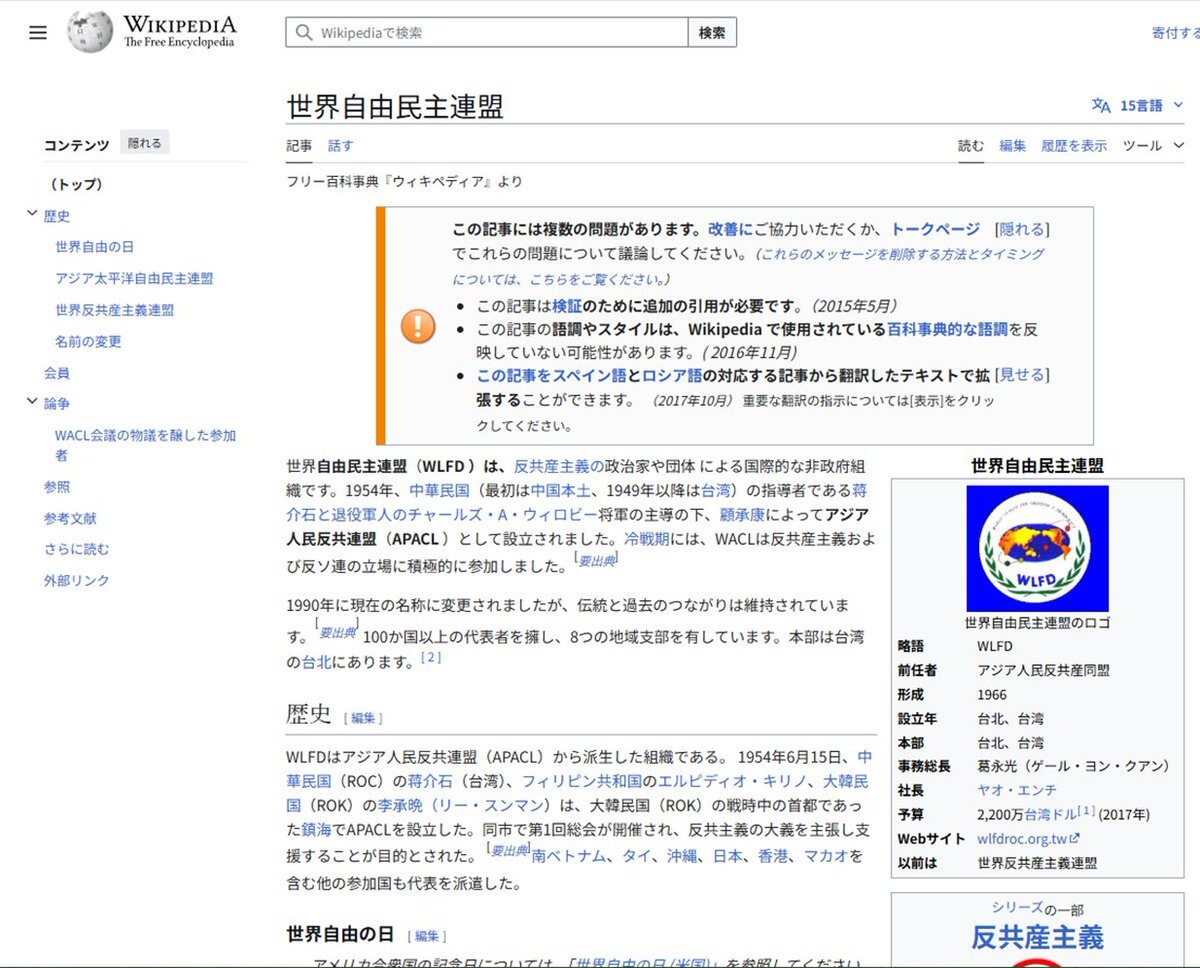Open the WLFD logo image

[x=1037, y=548]
